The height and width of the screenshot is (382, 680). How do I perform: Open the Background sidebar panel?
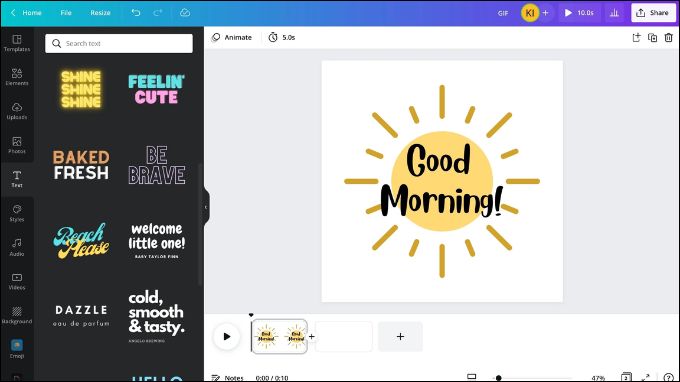pyautogui.click(x=17, y=315)
